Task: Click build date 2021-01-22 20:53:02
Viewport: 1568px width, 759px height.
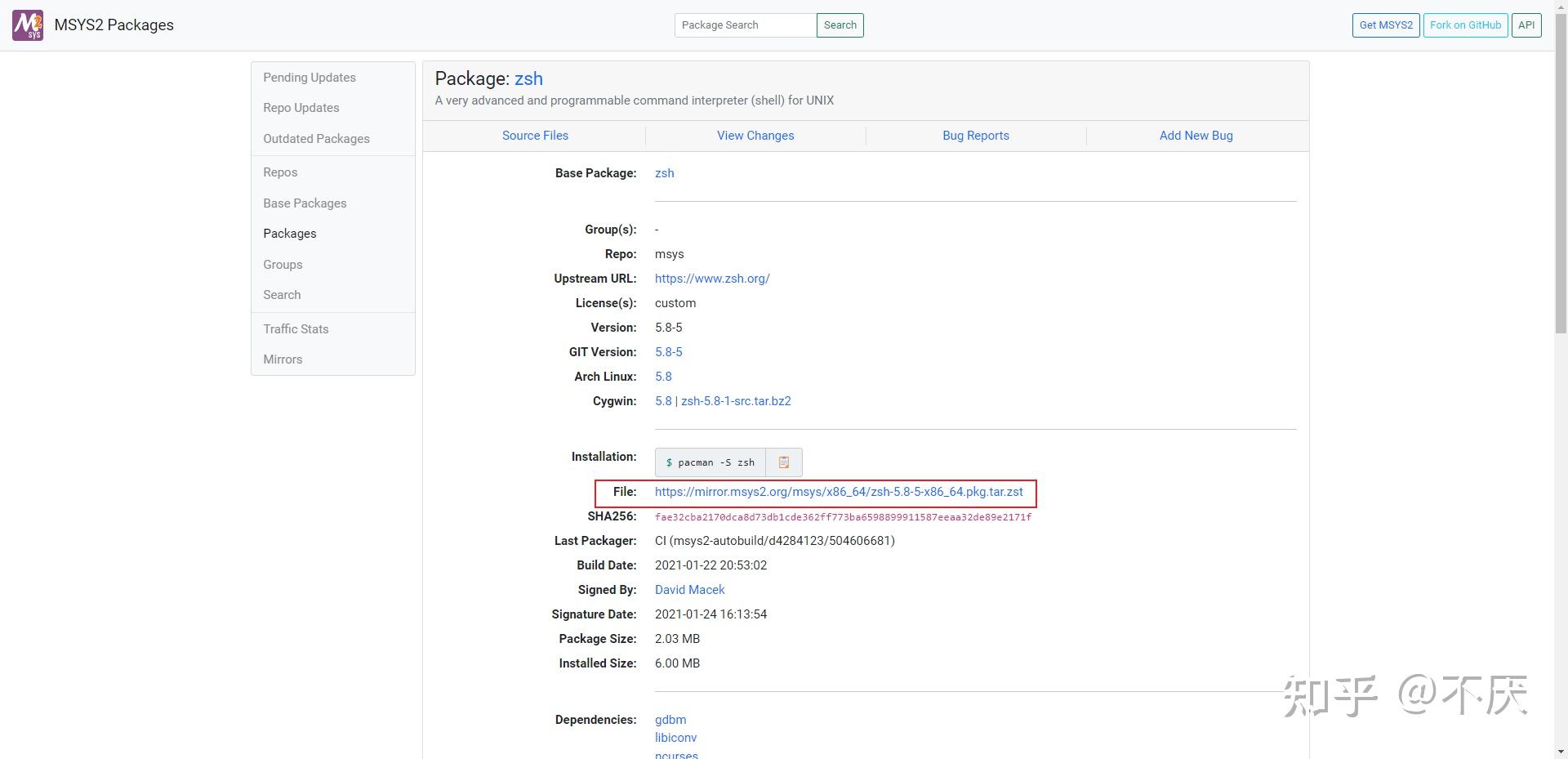Action: click(x=710, y=565)
